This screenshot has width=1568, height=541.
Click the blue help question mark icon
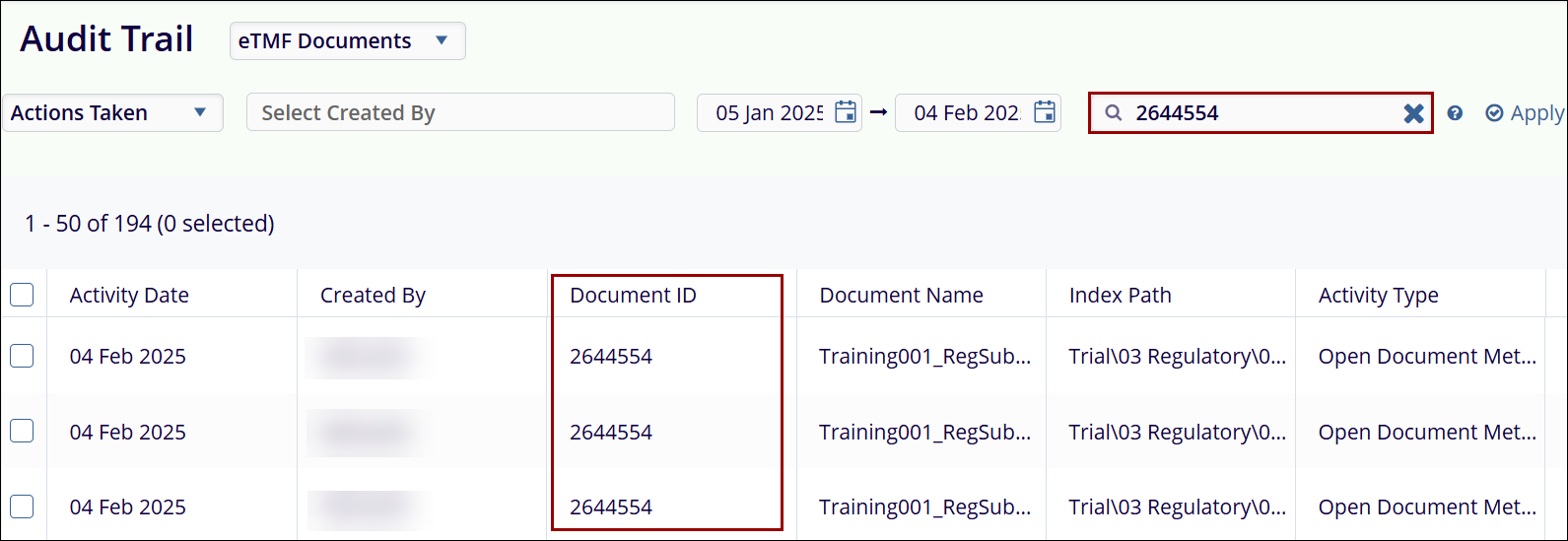pyautogui.click(x=1455, y=113)
